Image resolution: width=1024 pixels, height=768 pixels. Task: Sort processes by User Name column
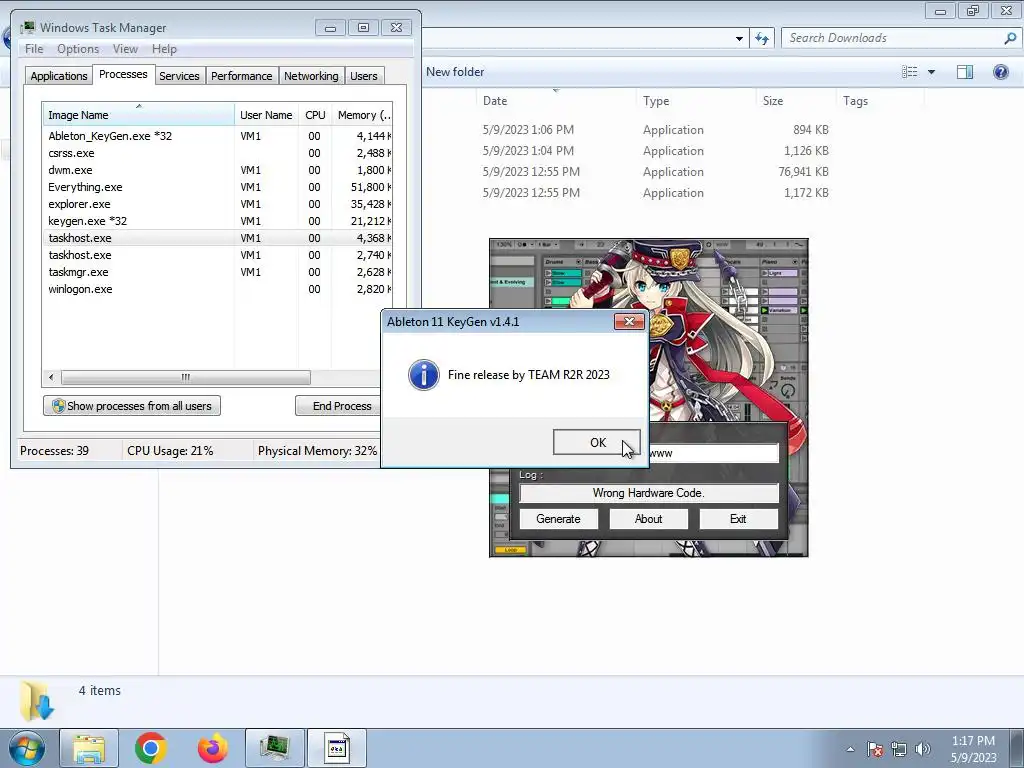pyautogui.click(x=266, y=115)
